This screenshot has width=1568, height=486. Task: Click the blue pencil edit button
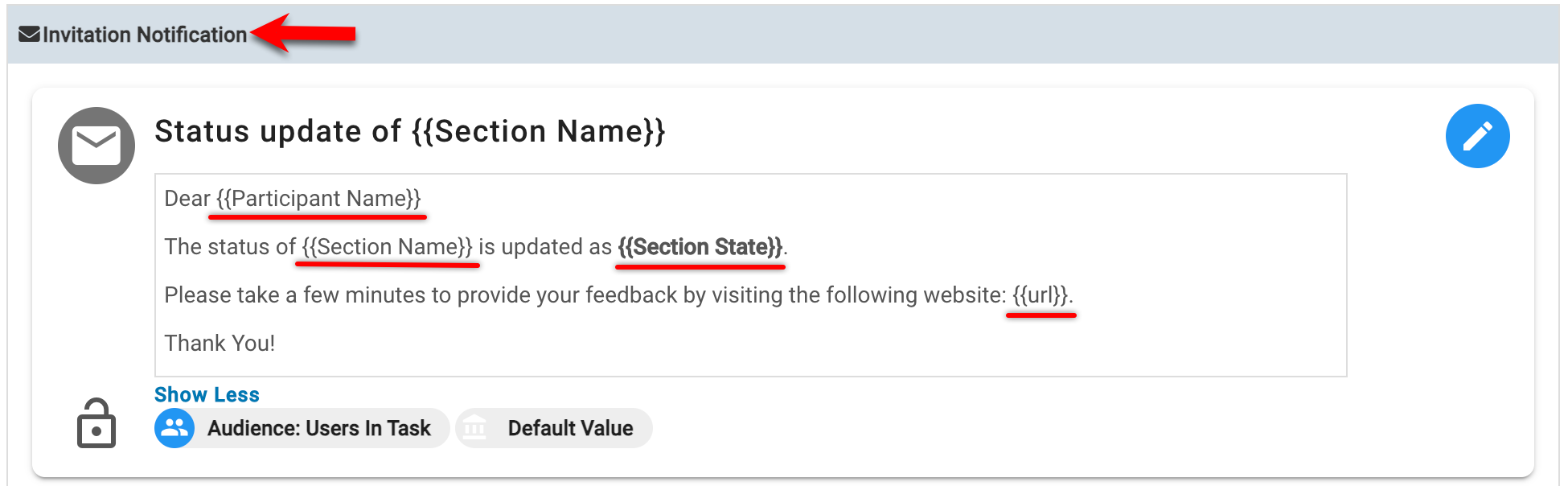1477,136
